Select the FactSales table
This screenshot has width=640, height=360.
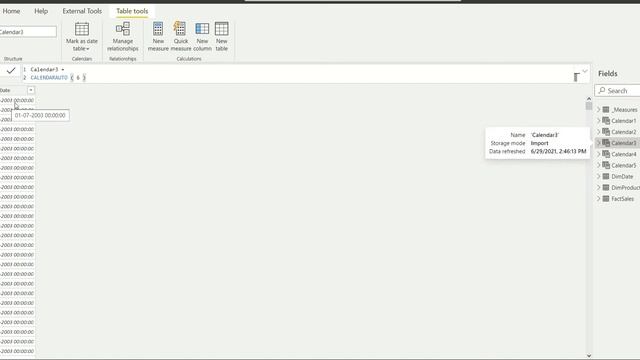(x=622, y=199)
